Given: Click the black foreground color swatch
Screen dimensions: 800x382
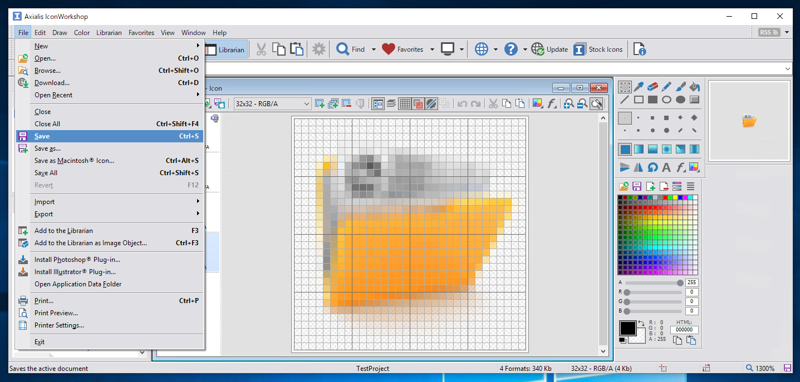Looking at the screenshot, I should click(628, 328).
